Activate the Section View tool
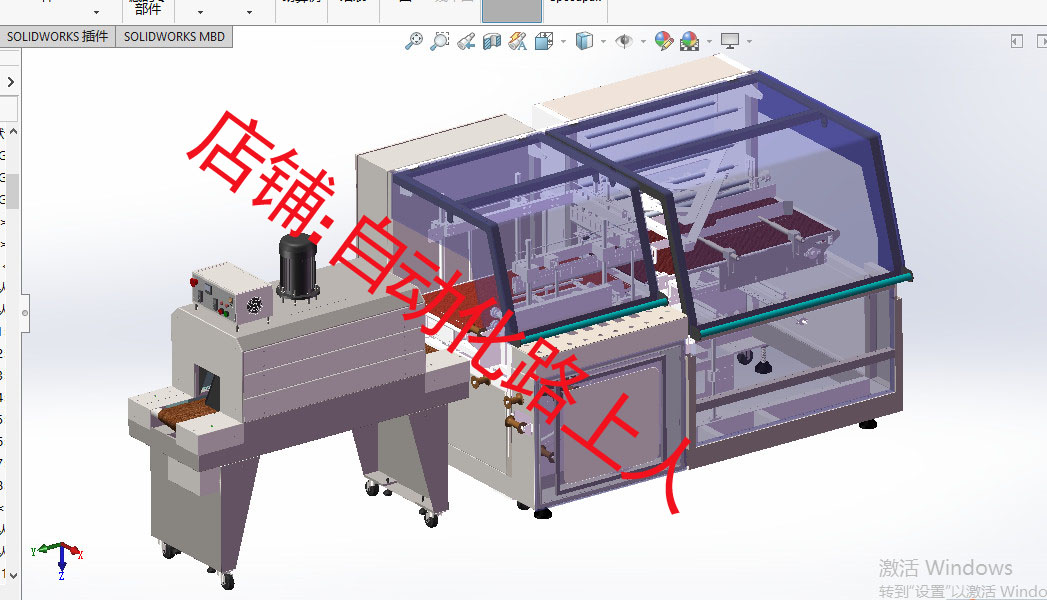This screenshot has width=1047, height=600. coord(491,42)
